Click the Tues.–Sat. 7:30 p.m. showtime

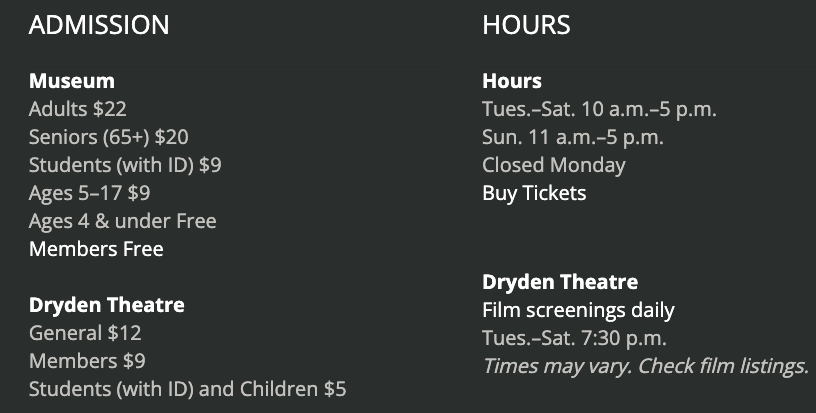tap(574, 338)
